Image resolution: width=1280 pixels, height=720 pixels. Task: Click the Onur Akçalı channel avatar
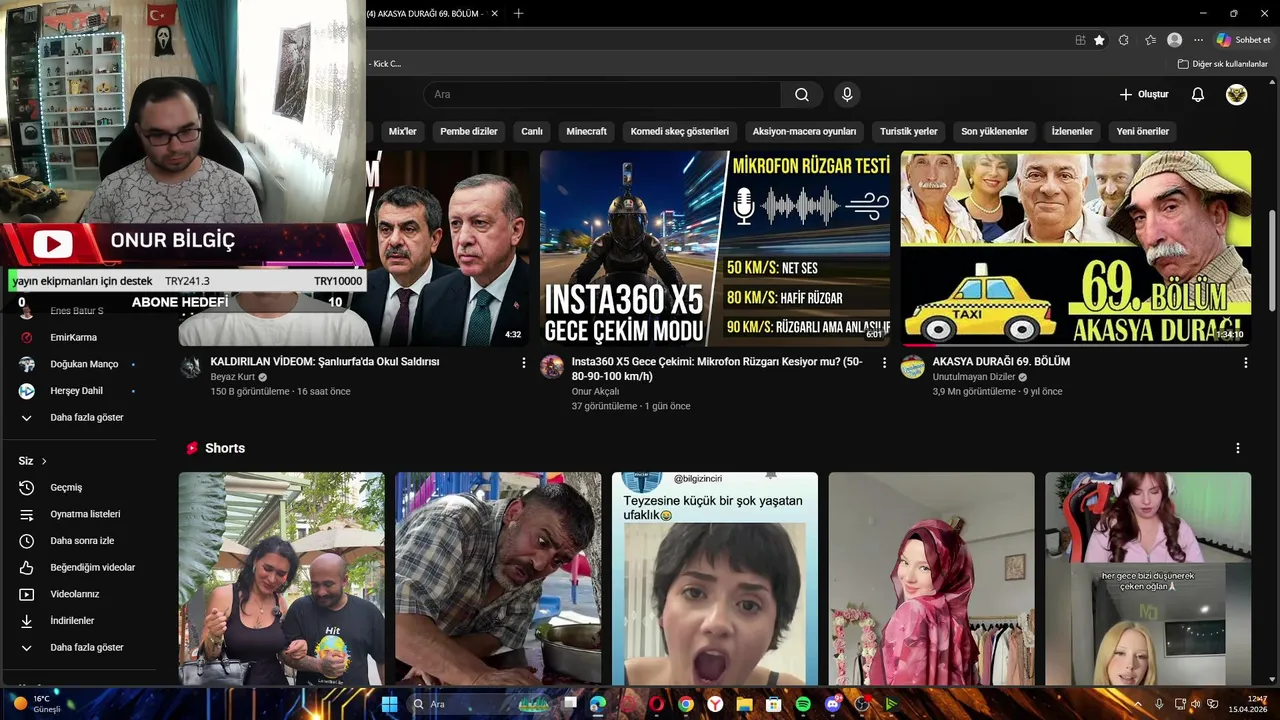pyautogui.click(x=552, y=367)
